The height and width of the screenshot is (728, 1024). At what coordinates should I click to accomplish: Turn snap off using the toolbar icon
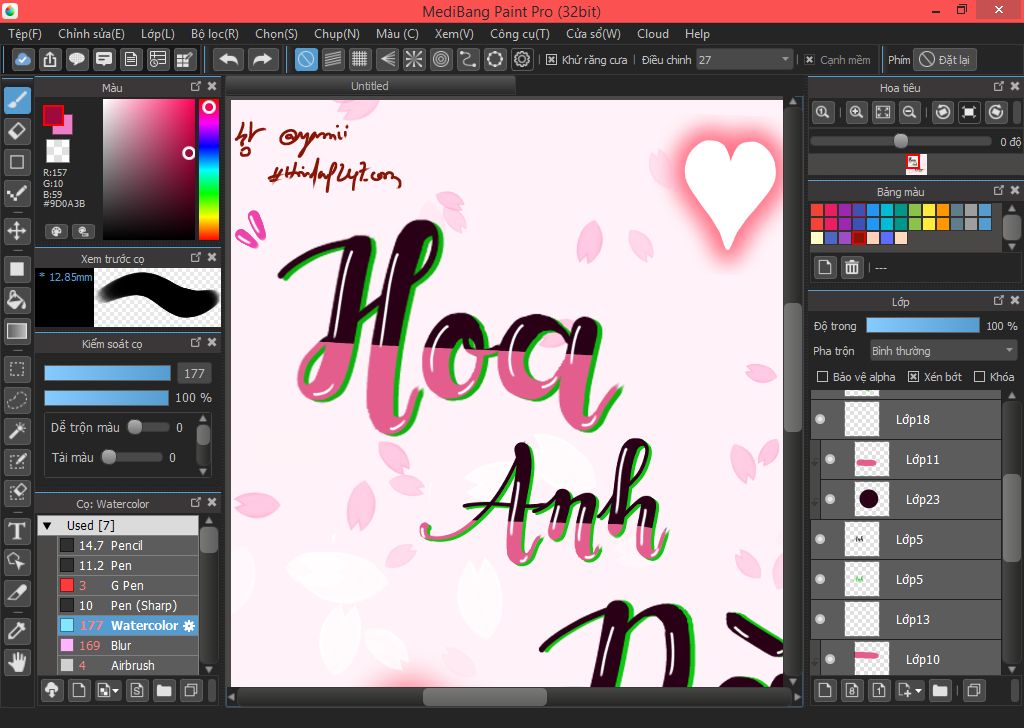tap(306, 59)
